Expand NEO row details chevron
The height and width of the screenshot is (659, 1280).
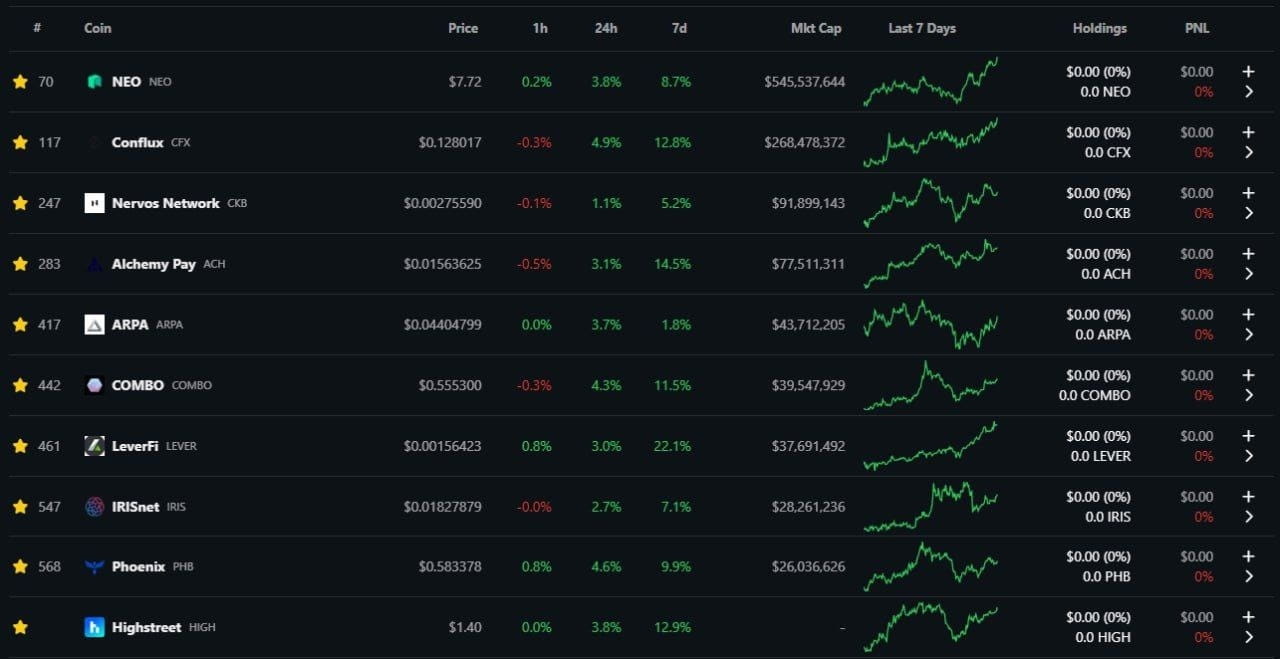tap(1249, 92)
